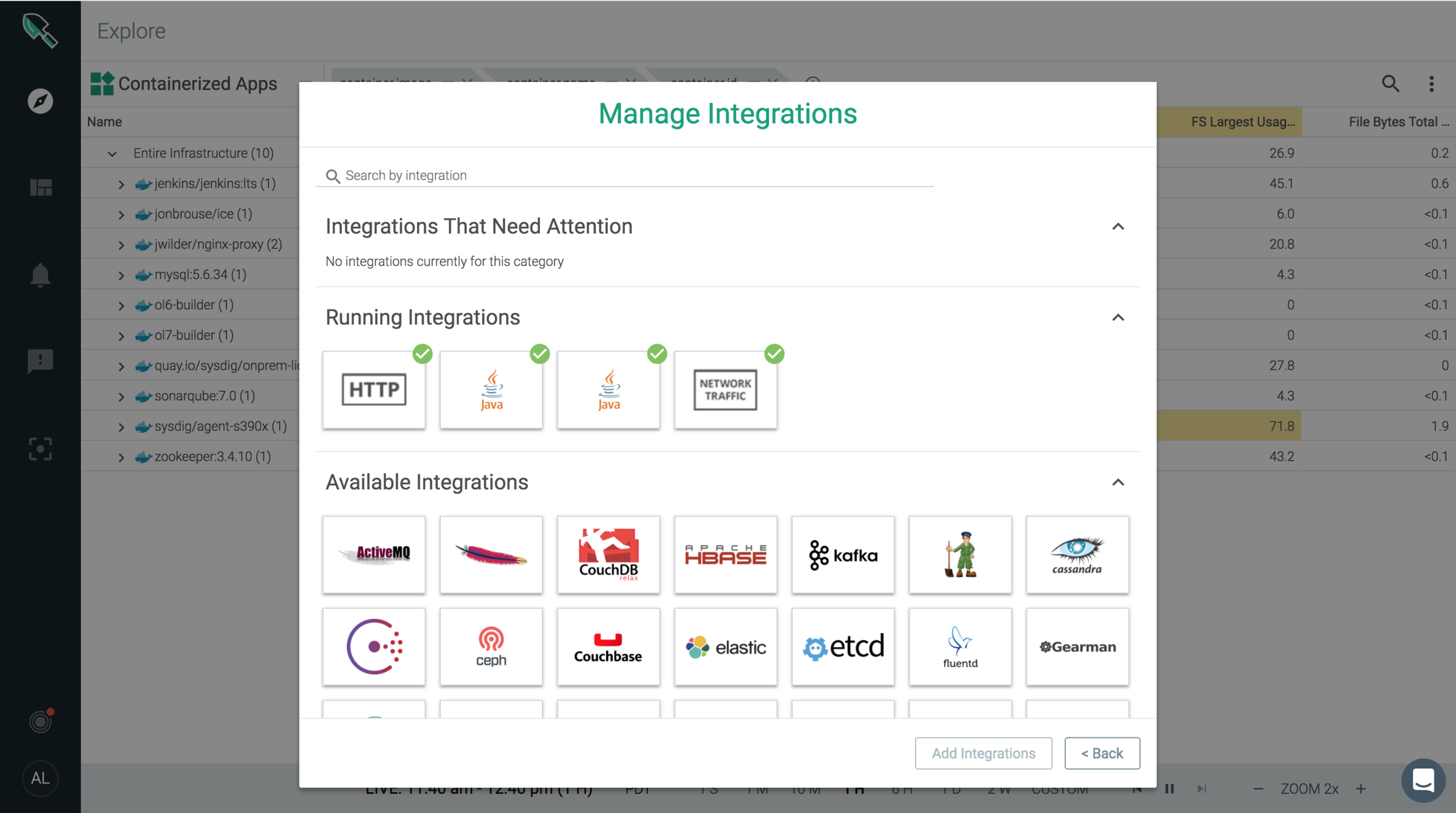Click the running HTTP integration checkmark

[422, 354]
